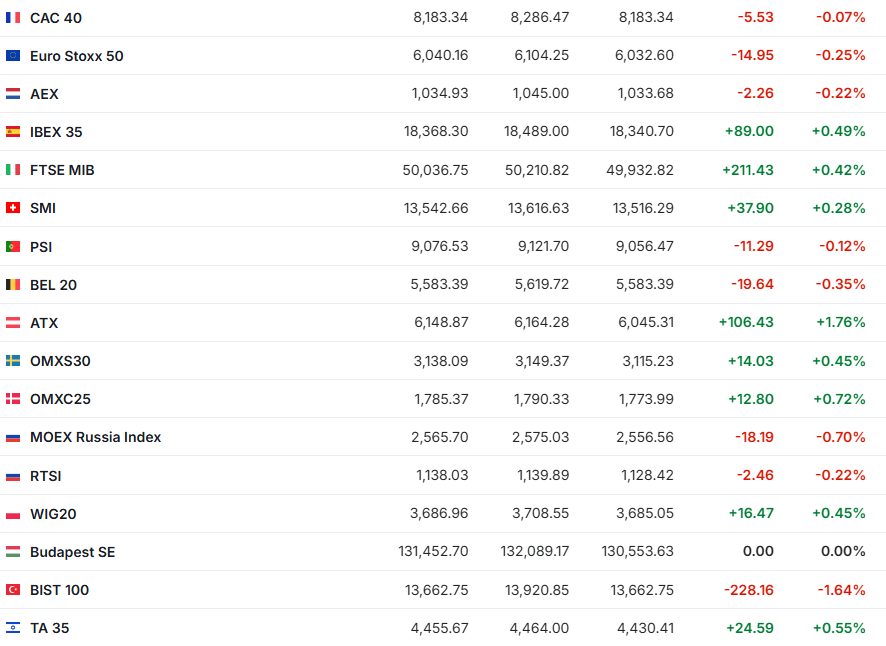
Task: Open the TA 35 index link
Action: 50,628
